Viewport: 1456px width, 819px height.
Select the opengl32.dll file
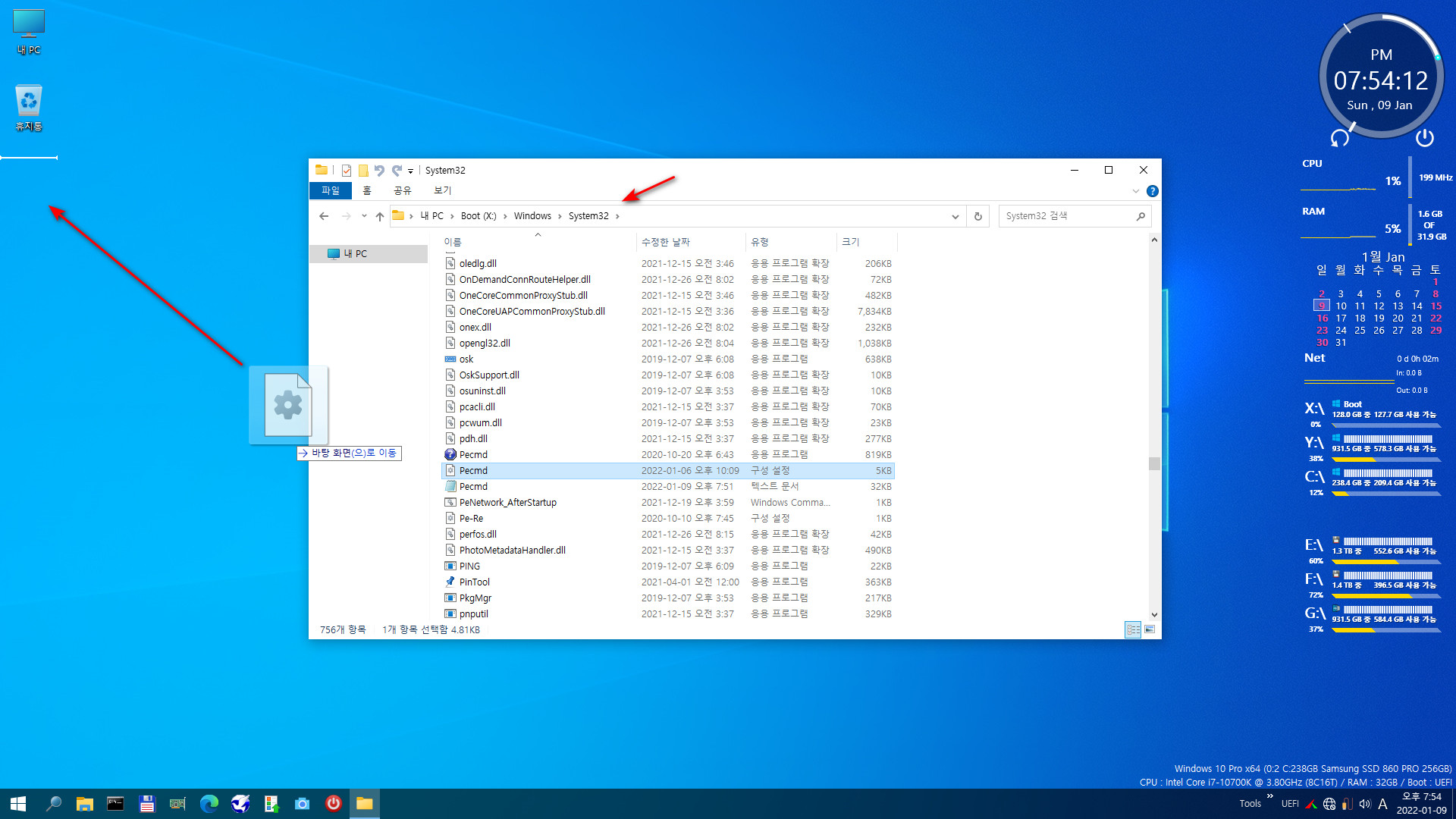668,344
